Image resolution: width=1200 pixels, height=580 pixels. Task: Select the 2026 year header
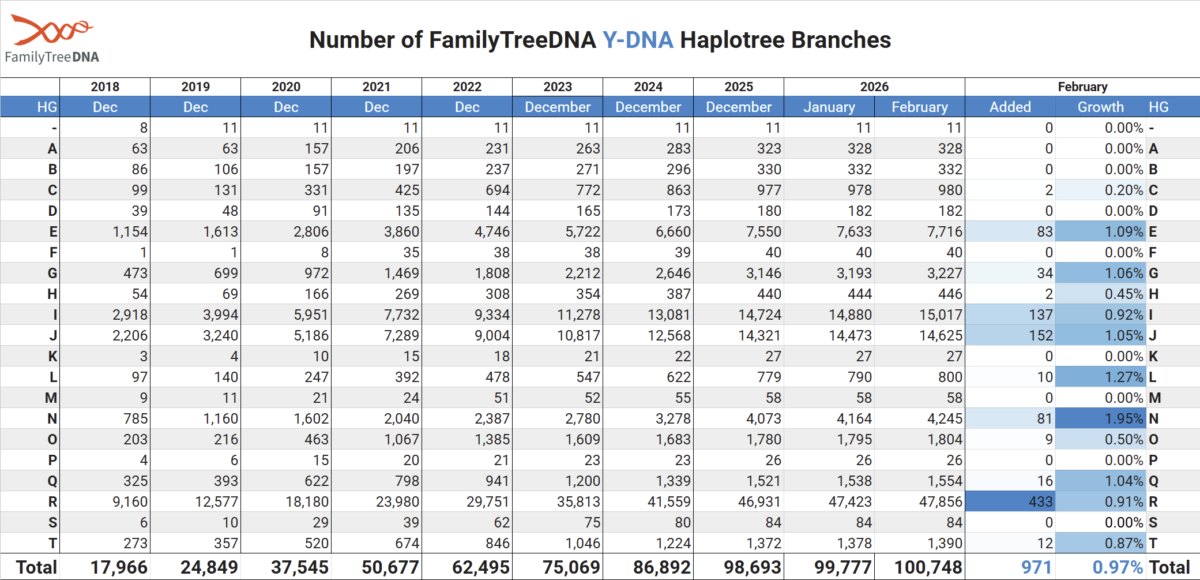[874, 87]
